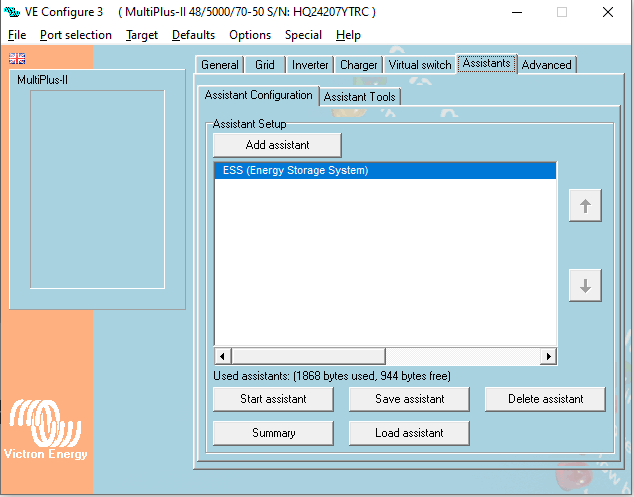Move assistant up with up arrow
This screenshot has width=634, height=497.
pyautogui.click(x=585, y=206)
